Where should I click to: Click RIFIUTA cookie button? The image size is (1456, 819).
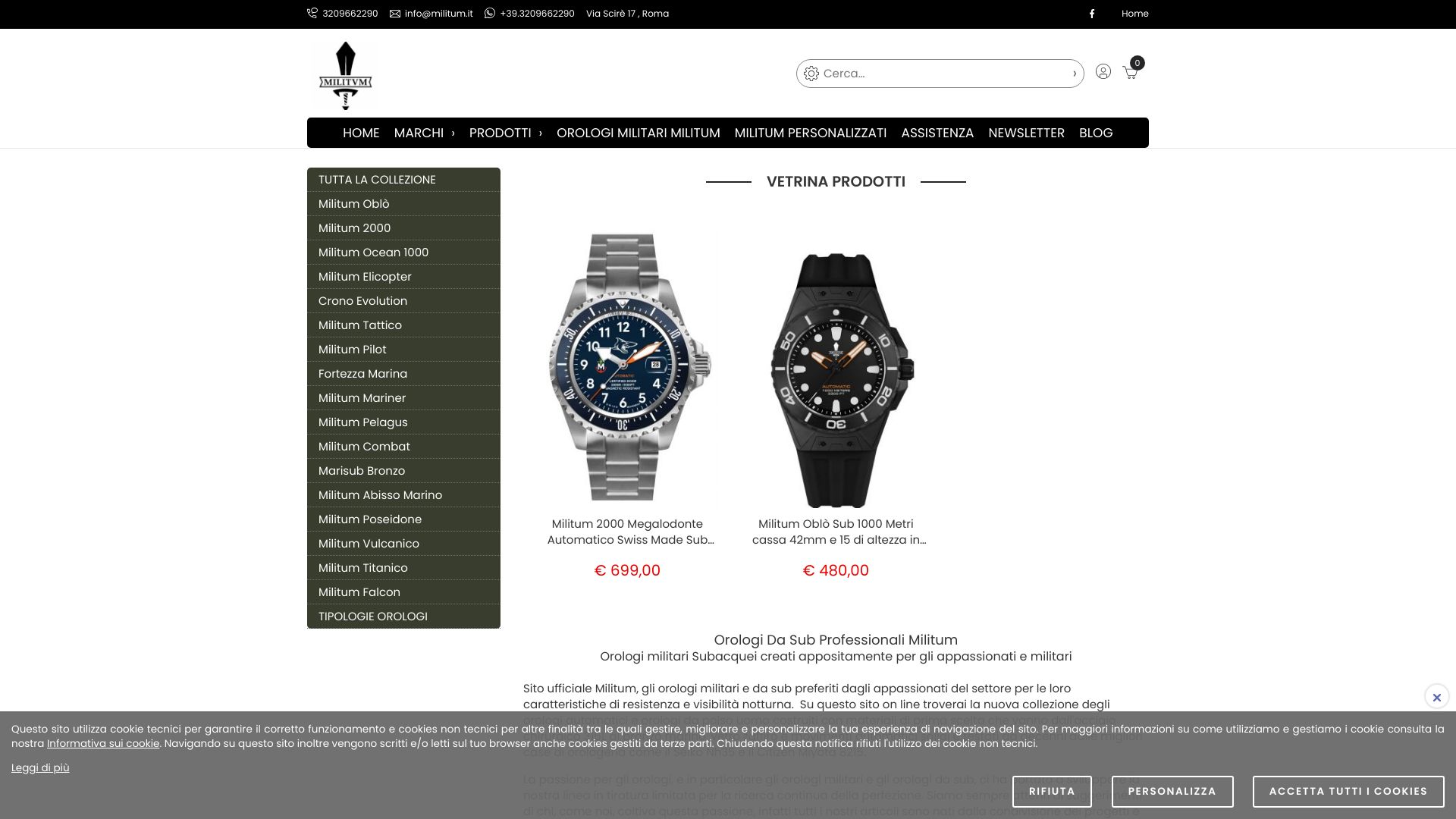pos(1052,792)
